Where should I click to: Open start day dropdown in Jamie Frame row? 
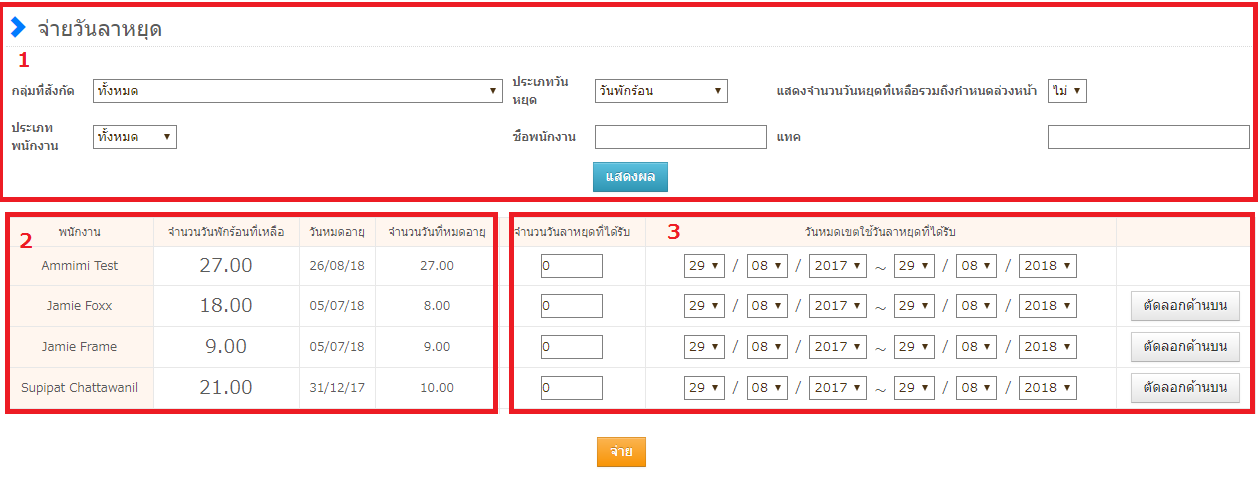click(704, 347)
